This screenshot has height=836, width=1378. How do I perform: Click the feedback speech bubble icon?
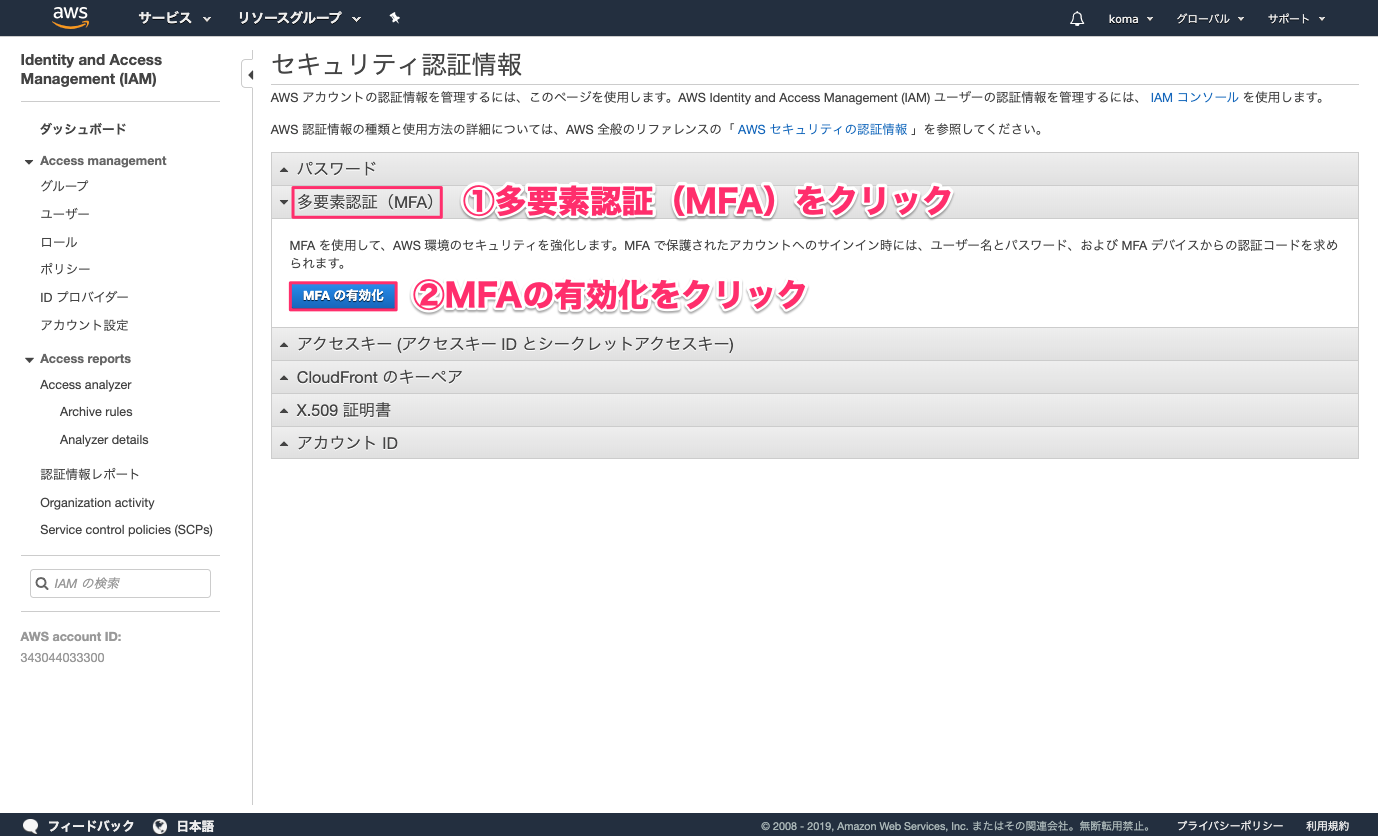point(31,826)
